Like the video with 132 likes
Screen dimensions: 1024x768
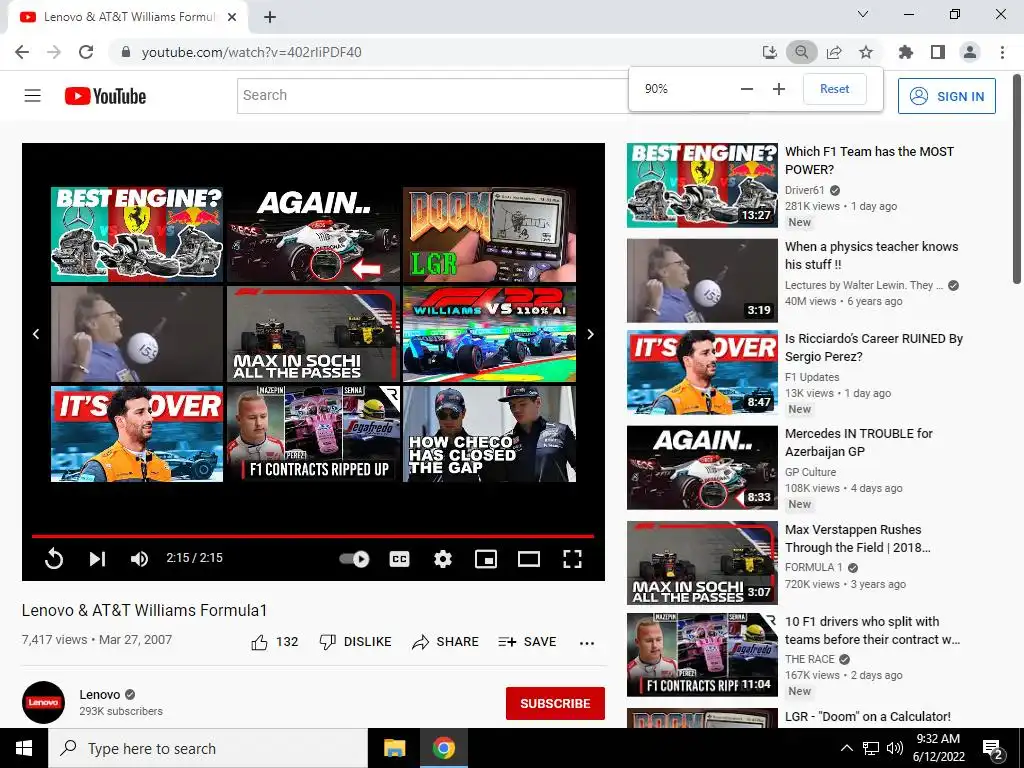pyautogui.click(x=274, y=642)
